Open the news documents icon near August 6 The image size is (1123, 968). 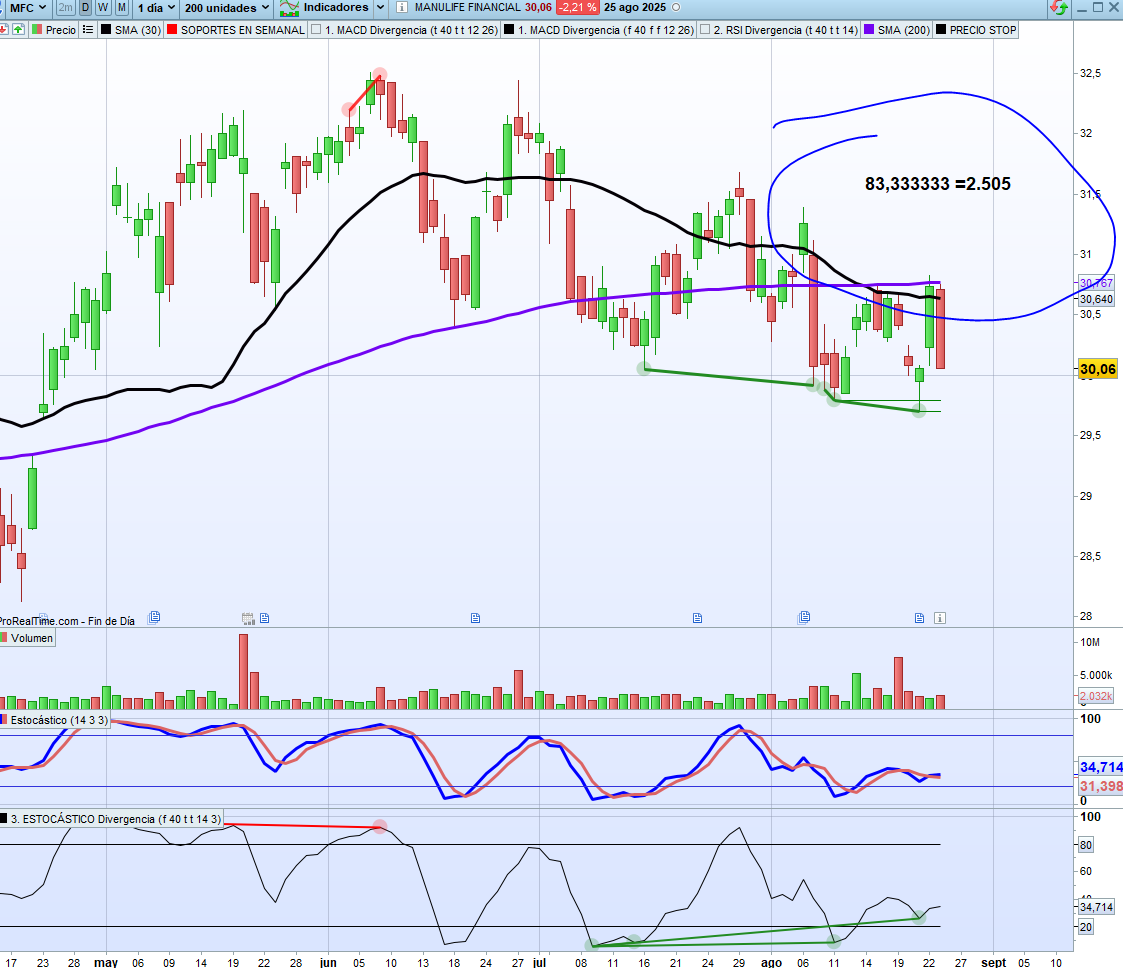tap(804, 617)
